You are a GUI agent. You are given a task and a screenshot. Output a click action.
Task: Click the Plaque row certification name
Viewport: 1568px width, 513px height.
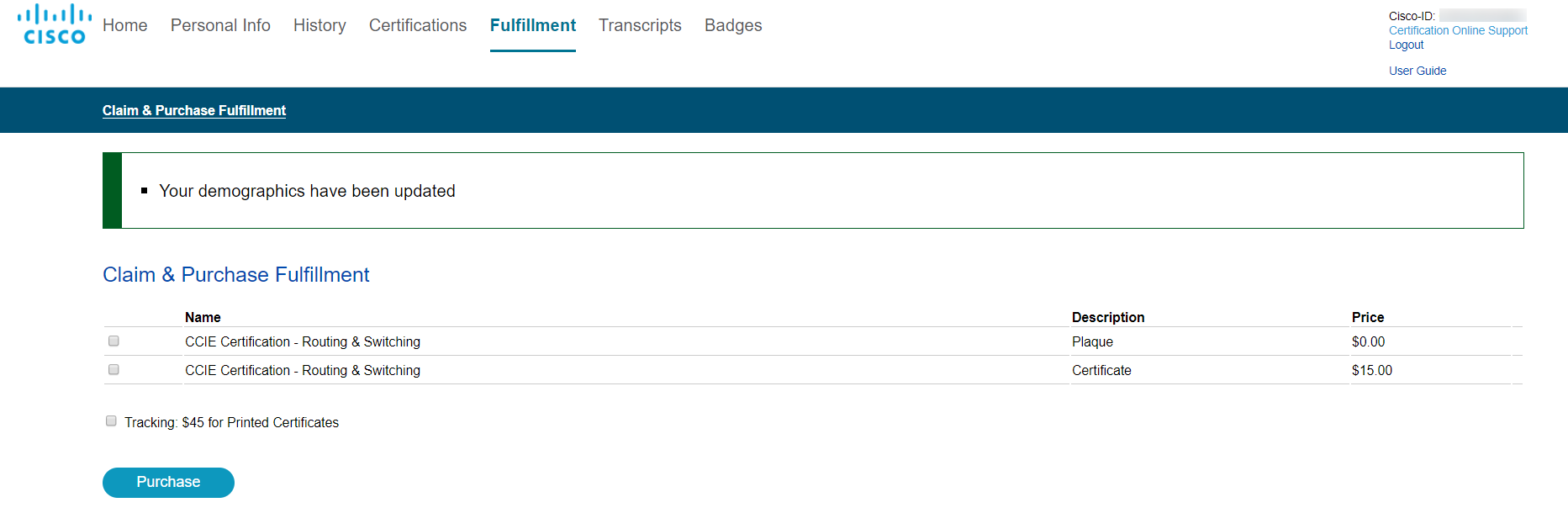point(303,341)
